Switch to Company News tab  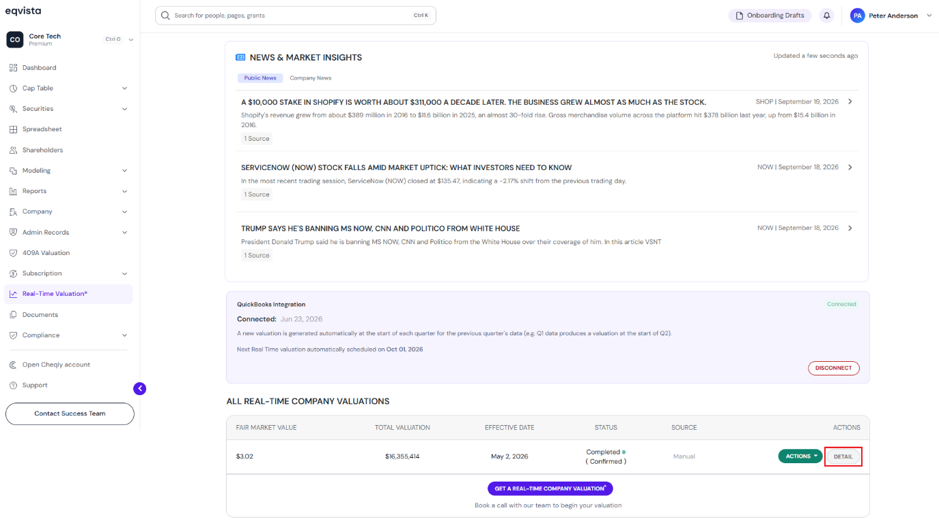point(310,78)
